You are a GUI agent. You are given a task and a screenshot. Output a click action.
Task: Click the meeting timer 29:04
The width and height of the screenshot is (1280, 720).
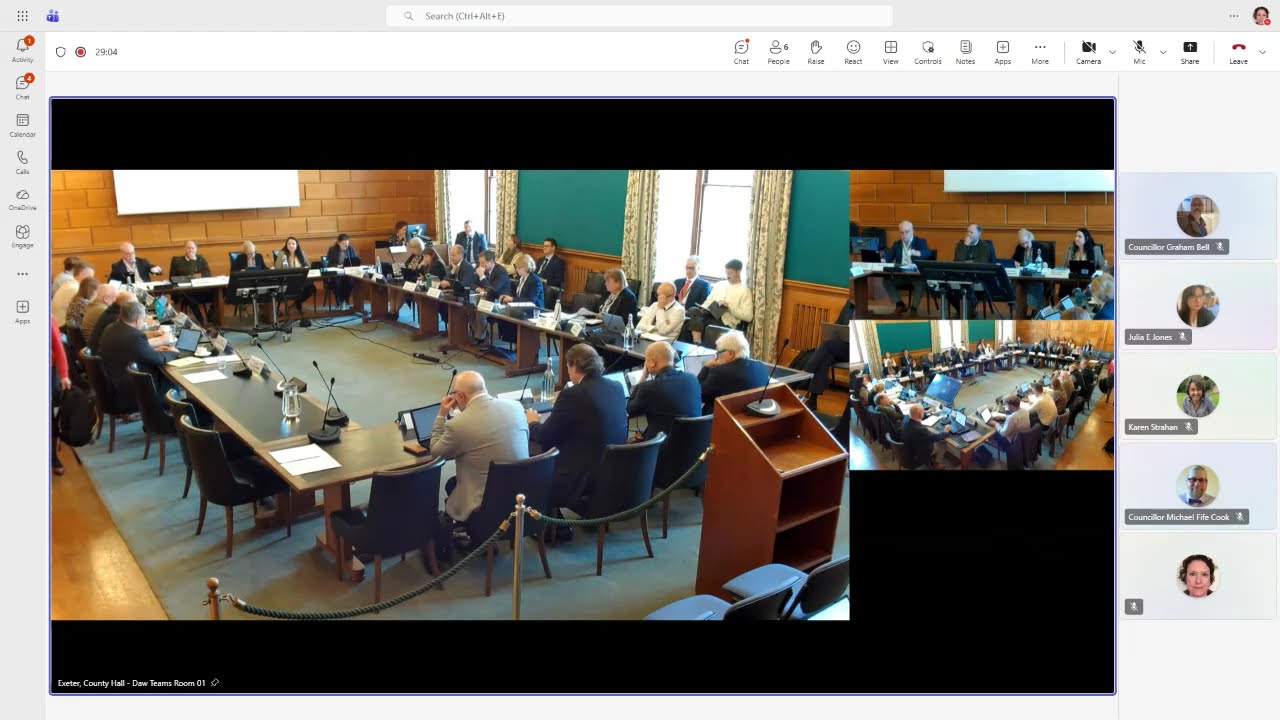click(106, 52)
